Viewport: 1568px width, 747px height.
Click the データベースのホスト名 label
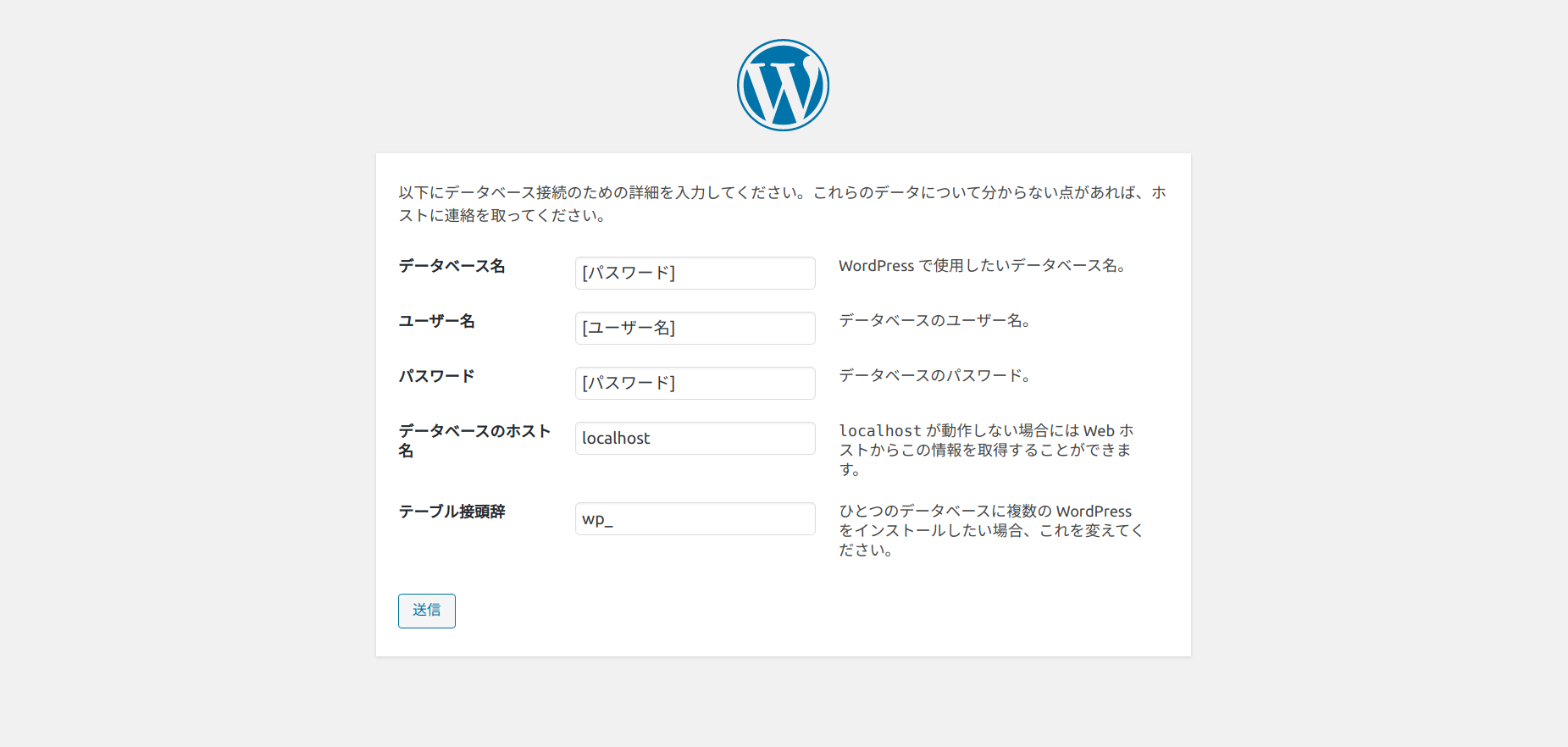click(x=474, y=440)
